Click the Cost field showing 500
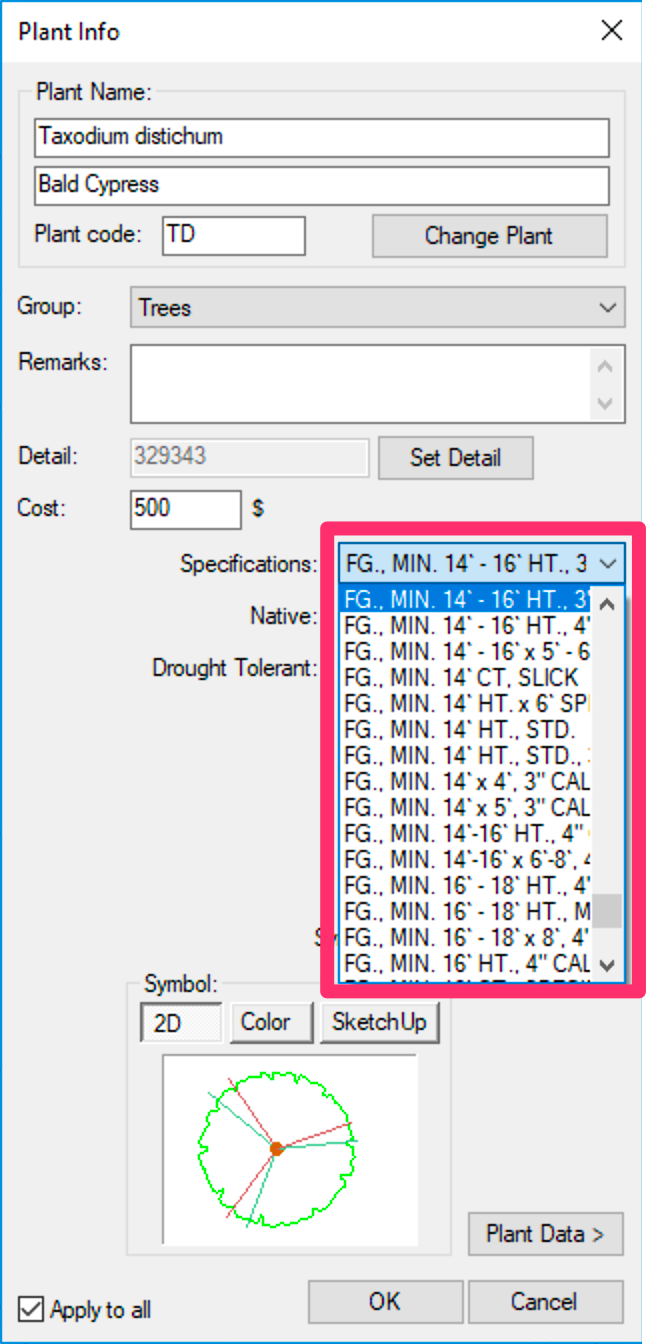Screen dimensions: 646x1344 point(186,508)
